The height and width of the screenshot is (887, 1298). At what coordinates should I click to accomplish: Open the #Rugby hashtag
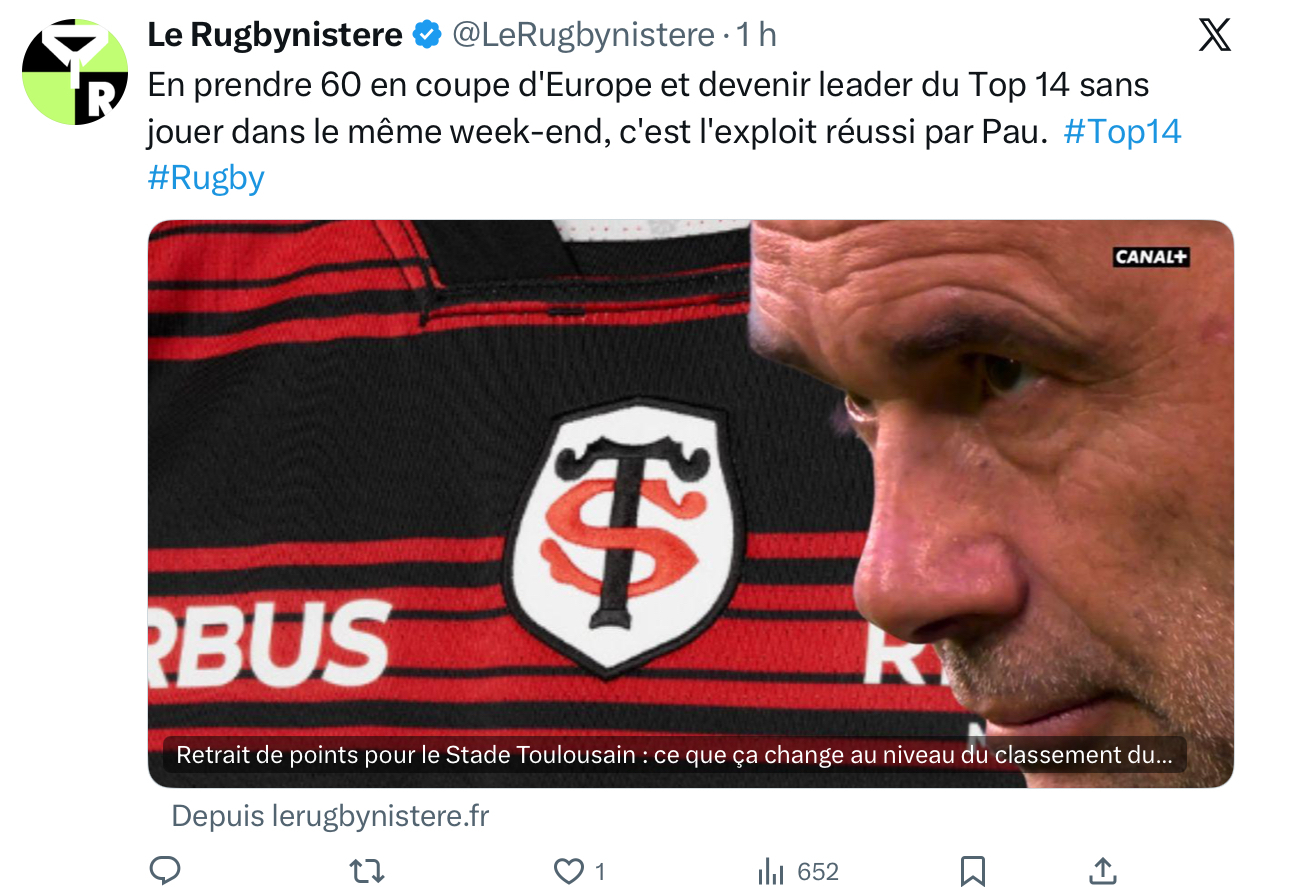(206, 178)
